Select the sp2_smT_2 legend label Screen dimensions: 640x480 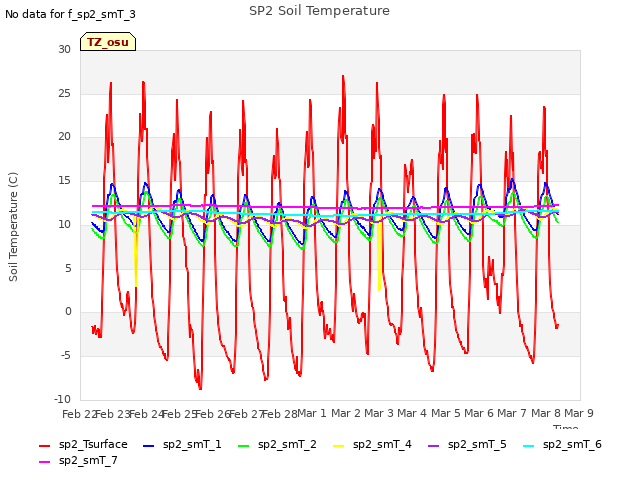click(x=287, y=444)
